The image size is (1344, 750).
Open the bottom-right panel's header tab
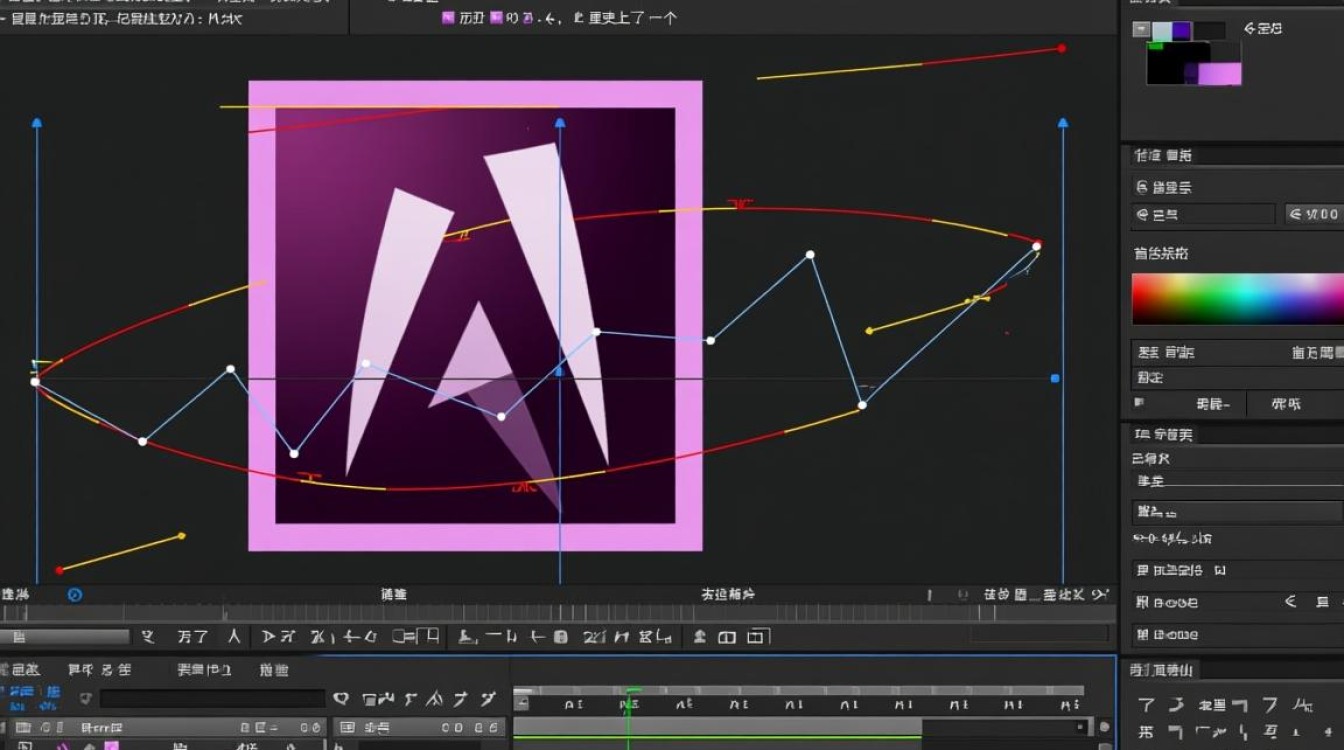point(1162,670)
